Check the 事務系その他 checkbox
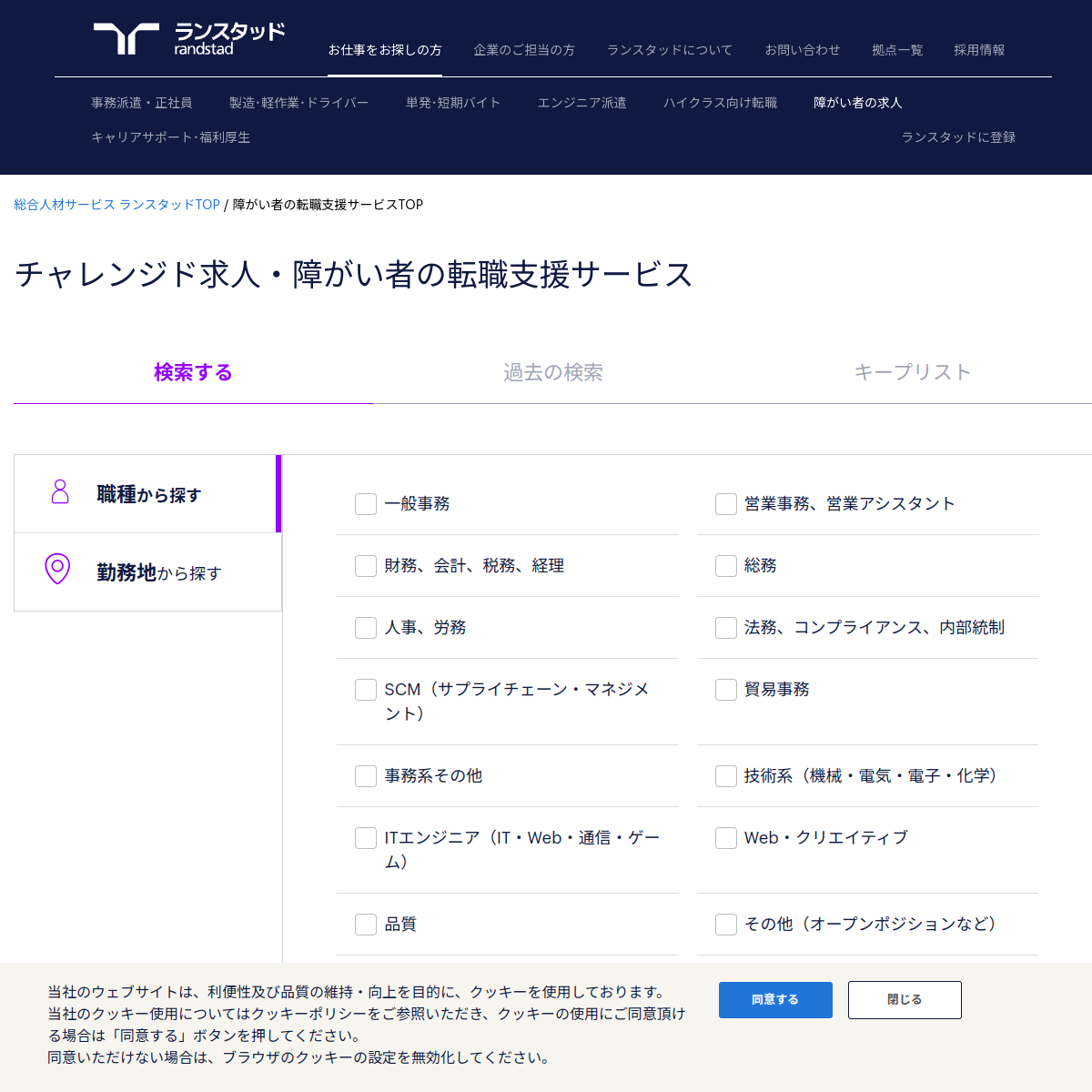The height and width of the screenshot is (1092, 1092). click(x=366, y=776)
